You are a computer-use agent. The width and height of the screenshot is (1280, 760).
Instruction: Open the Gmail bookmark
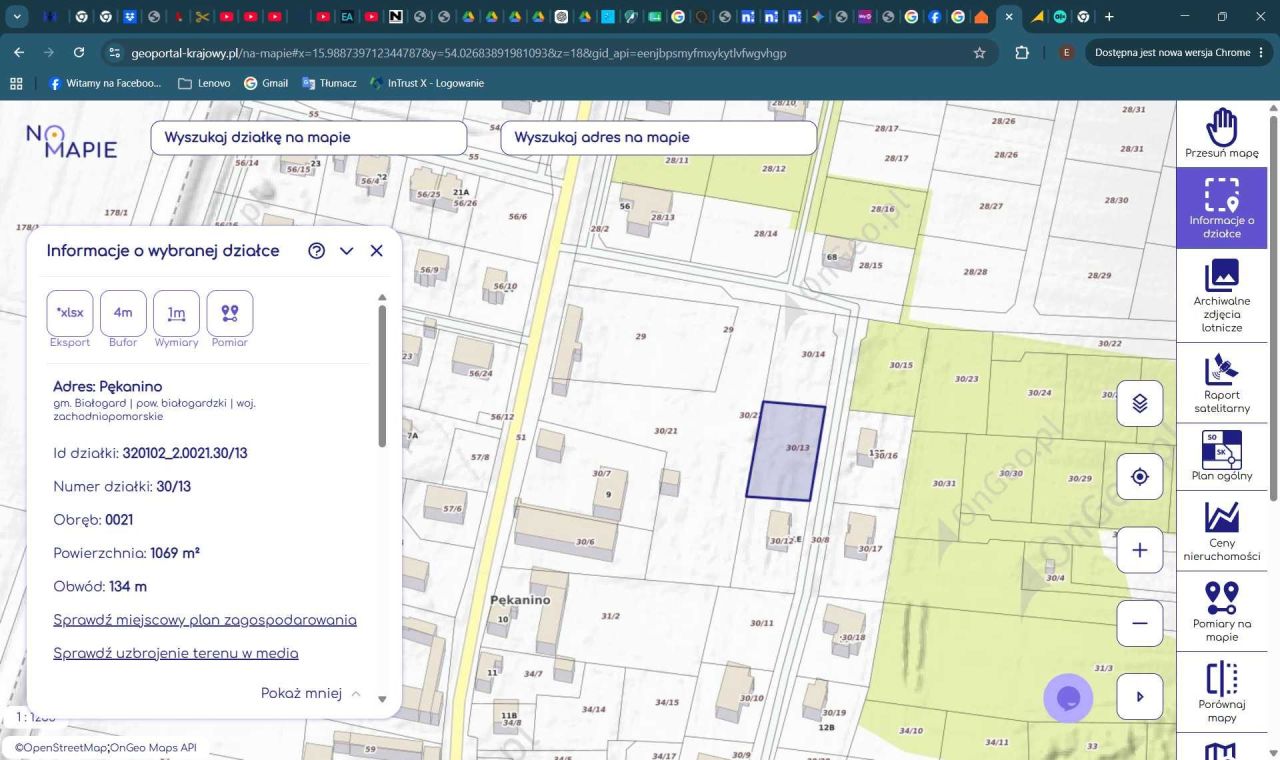(266, 83)
